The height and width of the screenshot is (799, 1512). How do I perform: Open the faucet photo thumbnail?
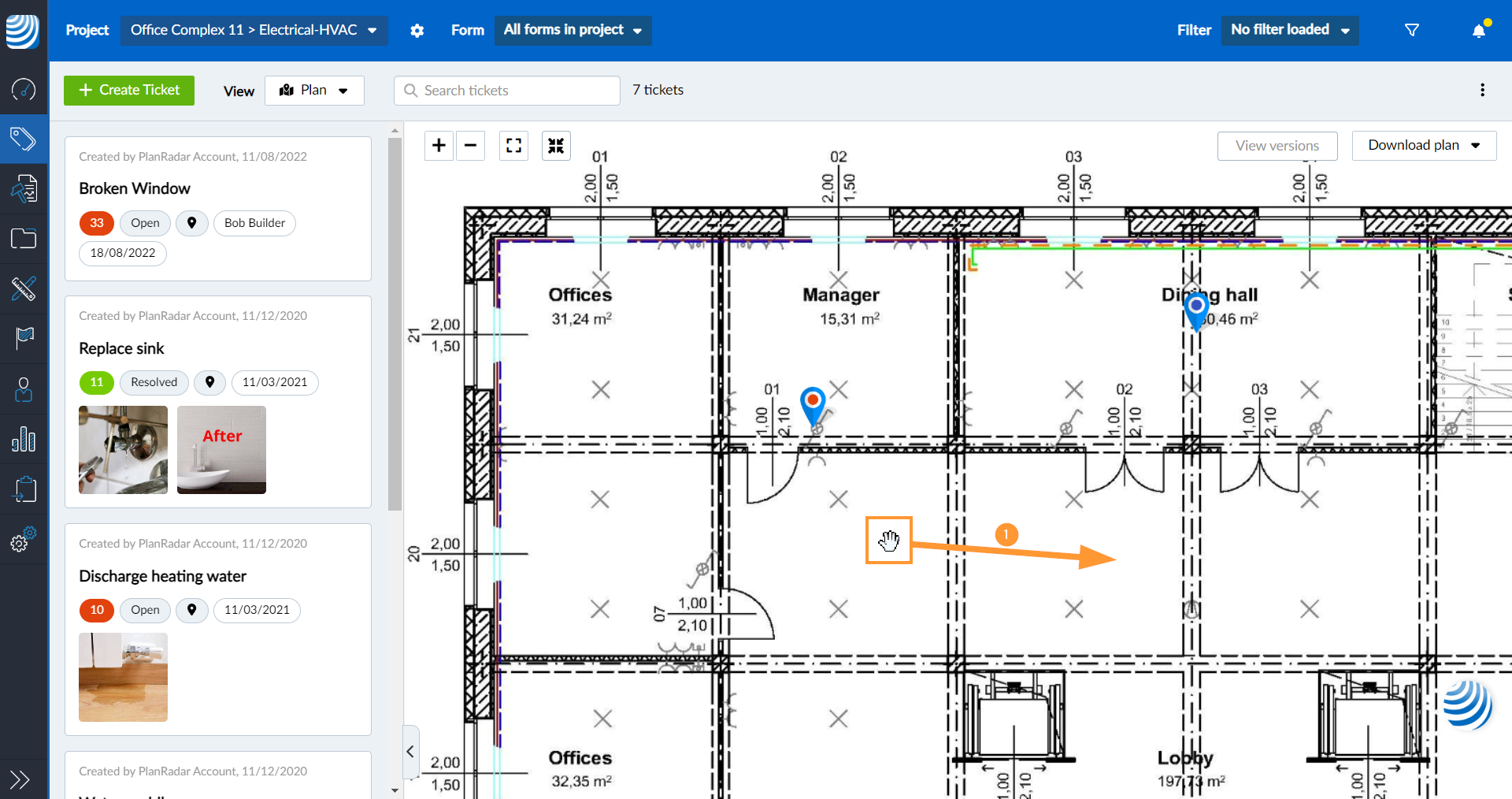[x=123, y=450]
